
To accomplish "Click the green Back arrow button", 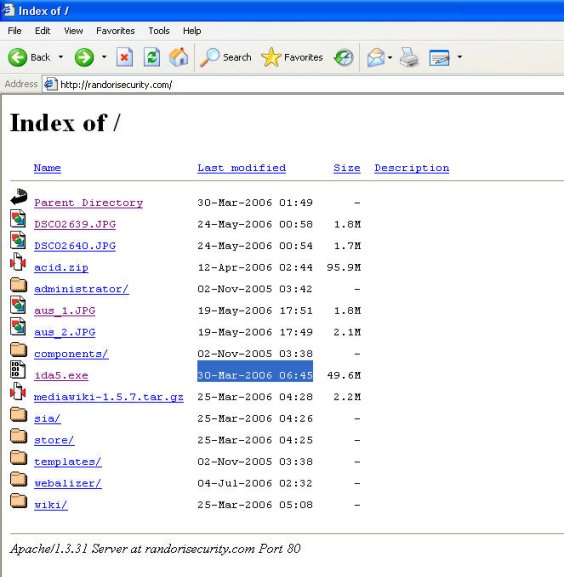I will pyautogui.click(x=29, y=57).
